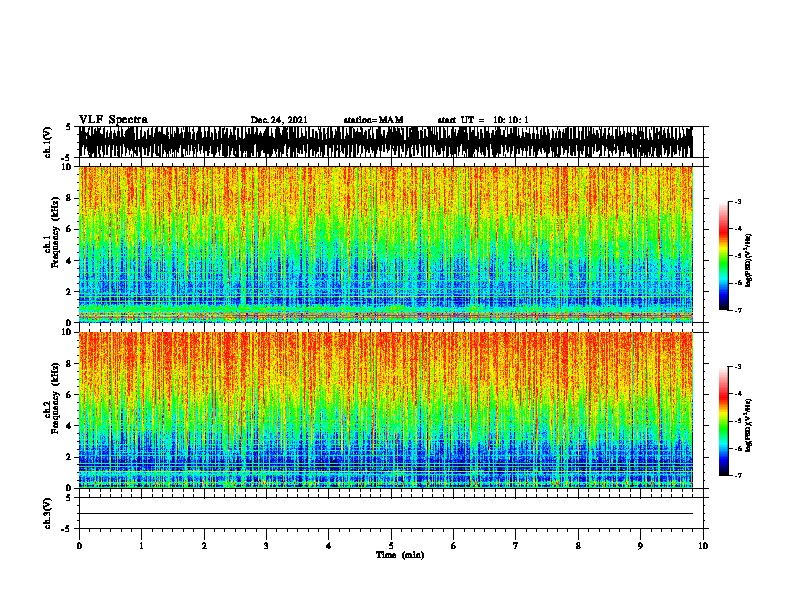
Task: Click the "-3" tick on ch.2 colorbar
Action: pos(738,367)
